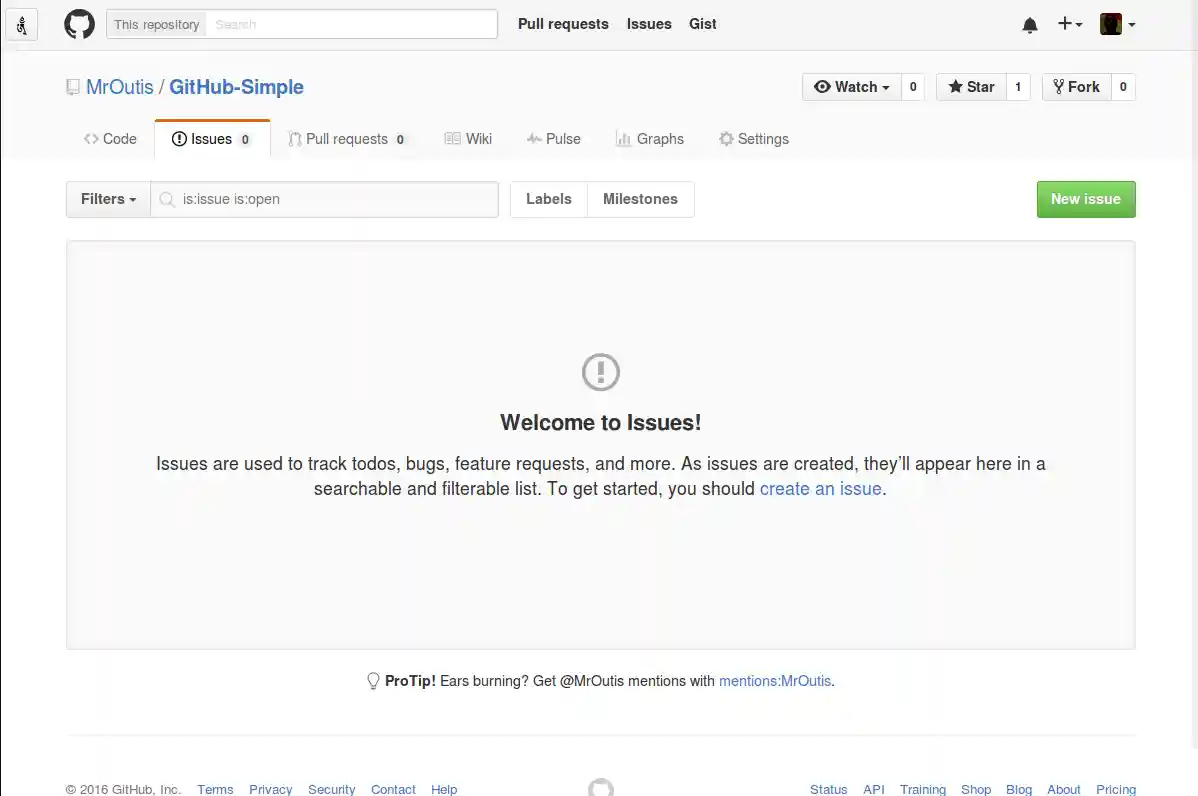Image resolution: width=1198 pixels, height=796 pixels.
Task: Click the Pulse activity icon
Action: click(534, 138)
